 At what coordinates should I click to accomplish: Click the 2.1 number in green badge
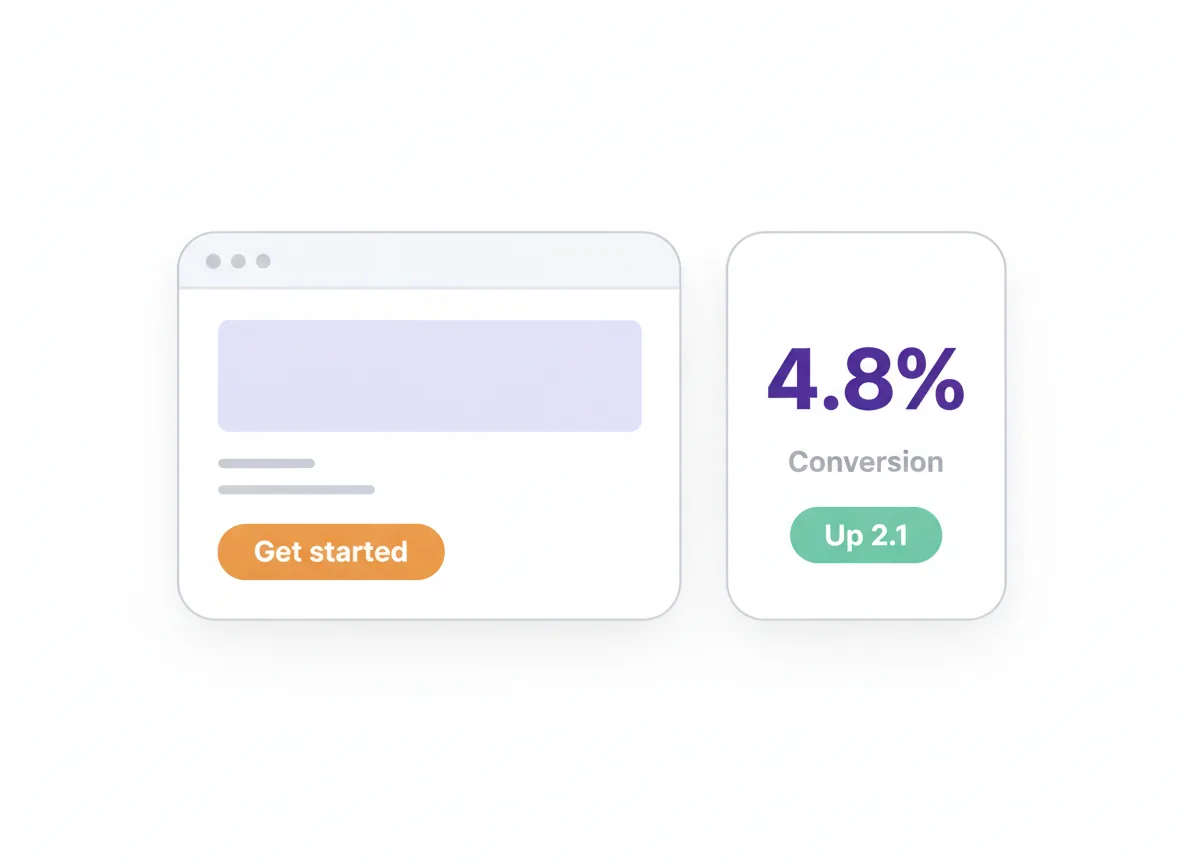click(890, 535)
